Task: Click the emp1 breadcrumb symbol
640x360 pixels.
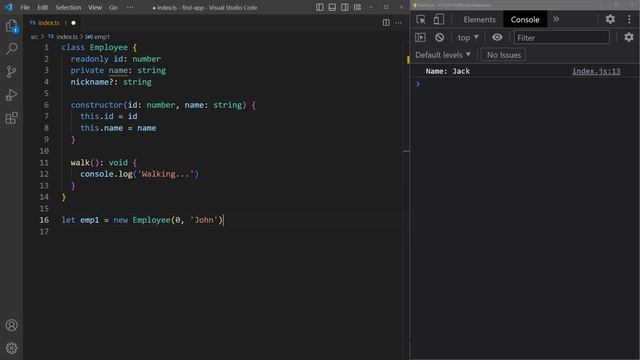Action: click(98, 37)
